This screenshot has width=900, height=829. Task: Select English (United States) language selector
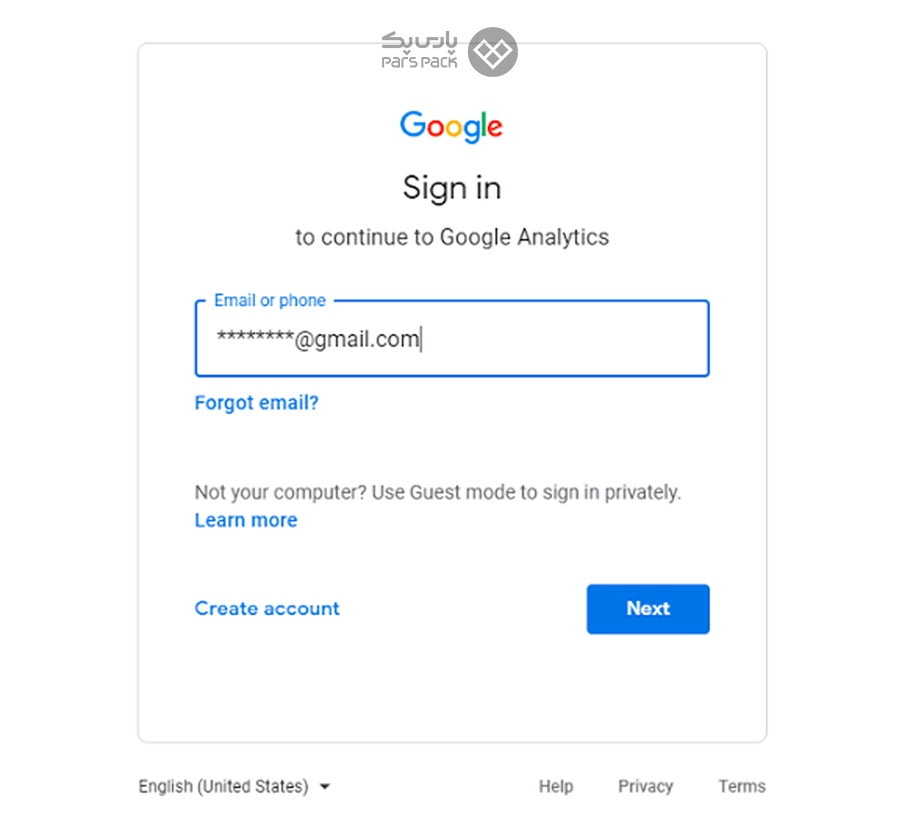[234, 786]
